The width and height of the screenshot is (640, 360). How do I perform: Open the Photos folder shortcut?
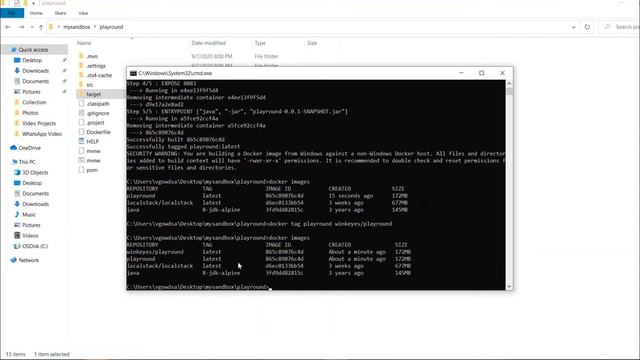point(30,113)
